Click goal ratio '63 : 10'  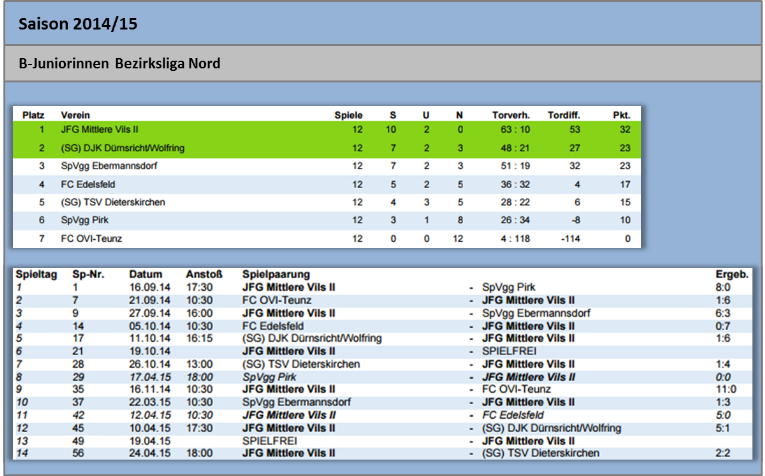[515, 129]
